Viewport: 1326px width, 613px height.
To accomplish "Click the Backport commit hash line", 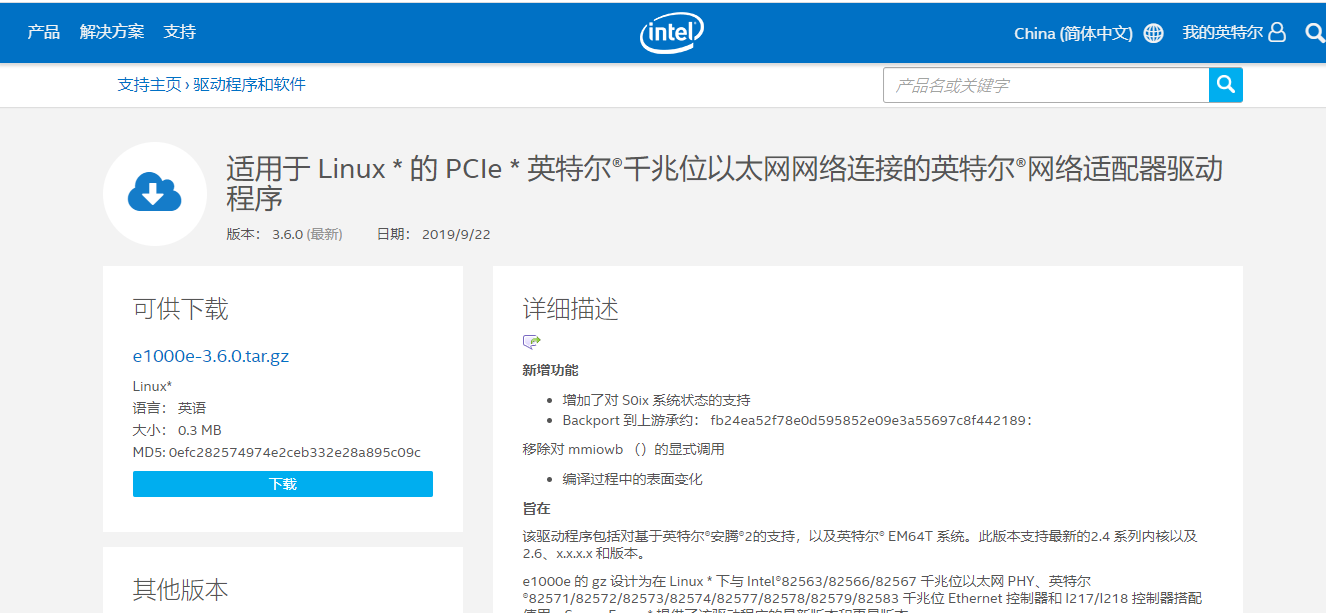I will (x=797, y=420).
